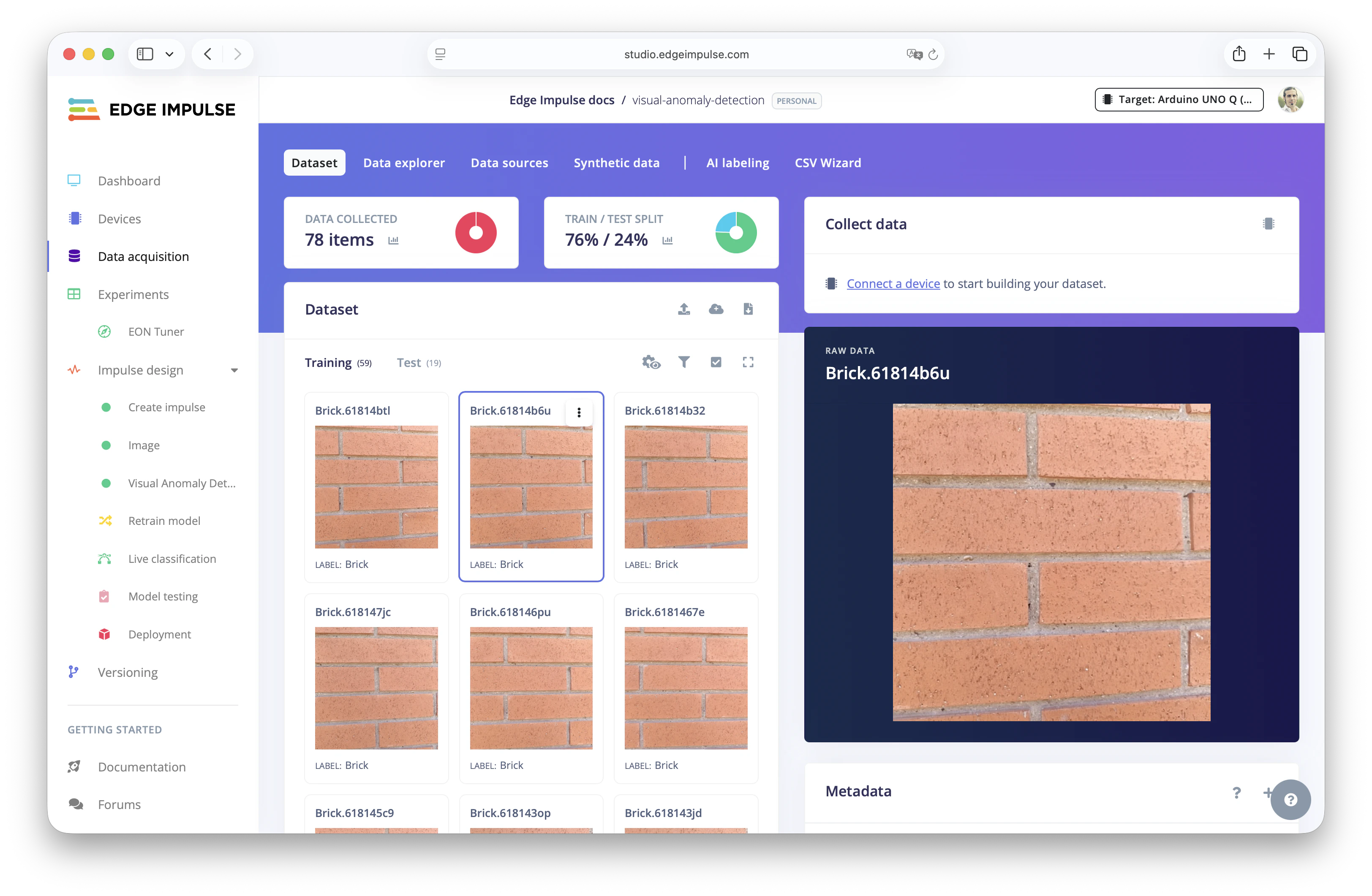Open dataset view settings gear-eye icon
Viewport: 1372px width, 896px height.
point(651,362)
